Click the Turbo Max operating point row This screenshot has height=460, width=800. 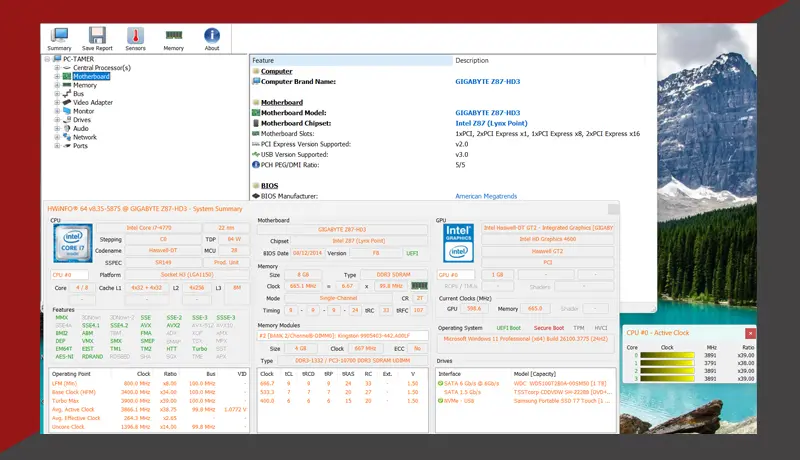[149, 401]
